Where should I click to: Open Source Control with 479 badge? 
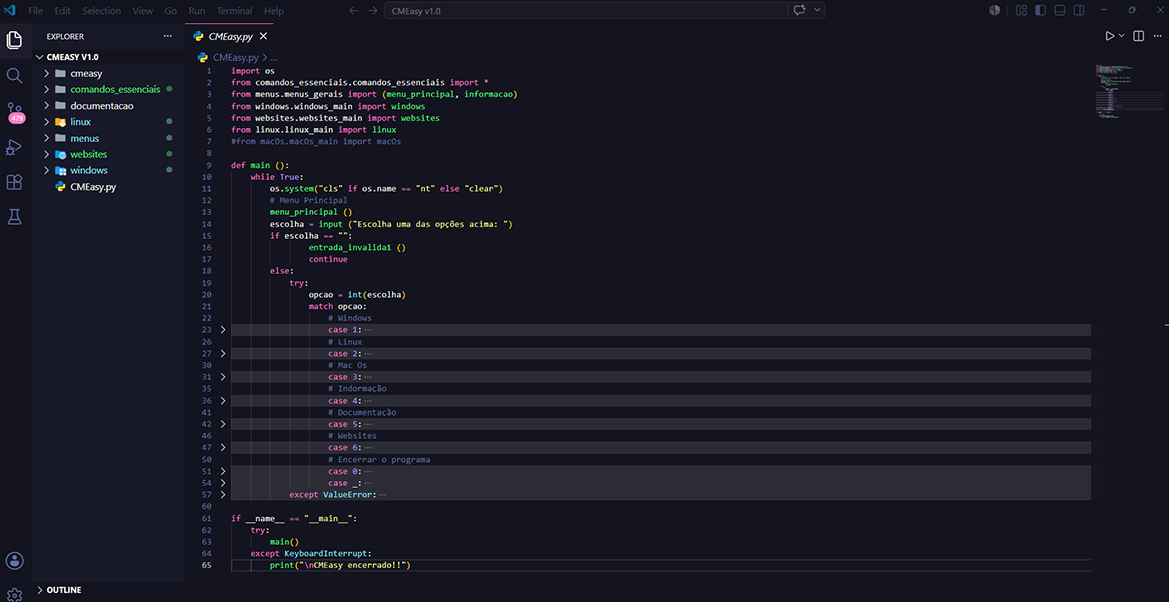click(x=14, y=112)
